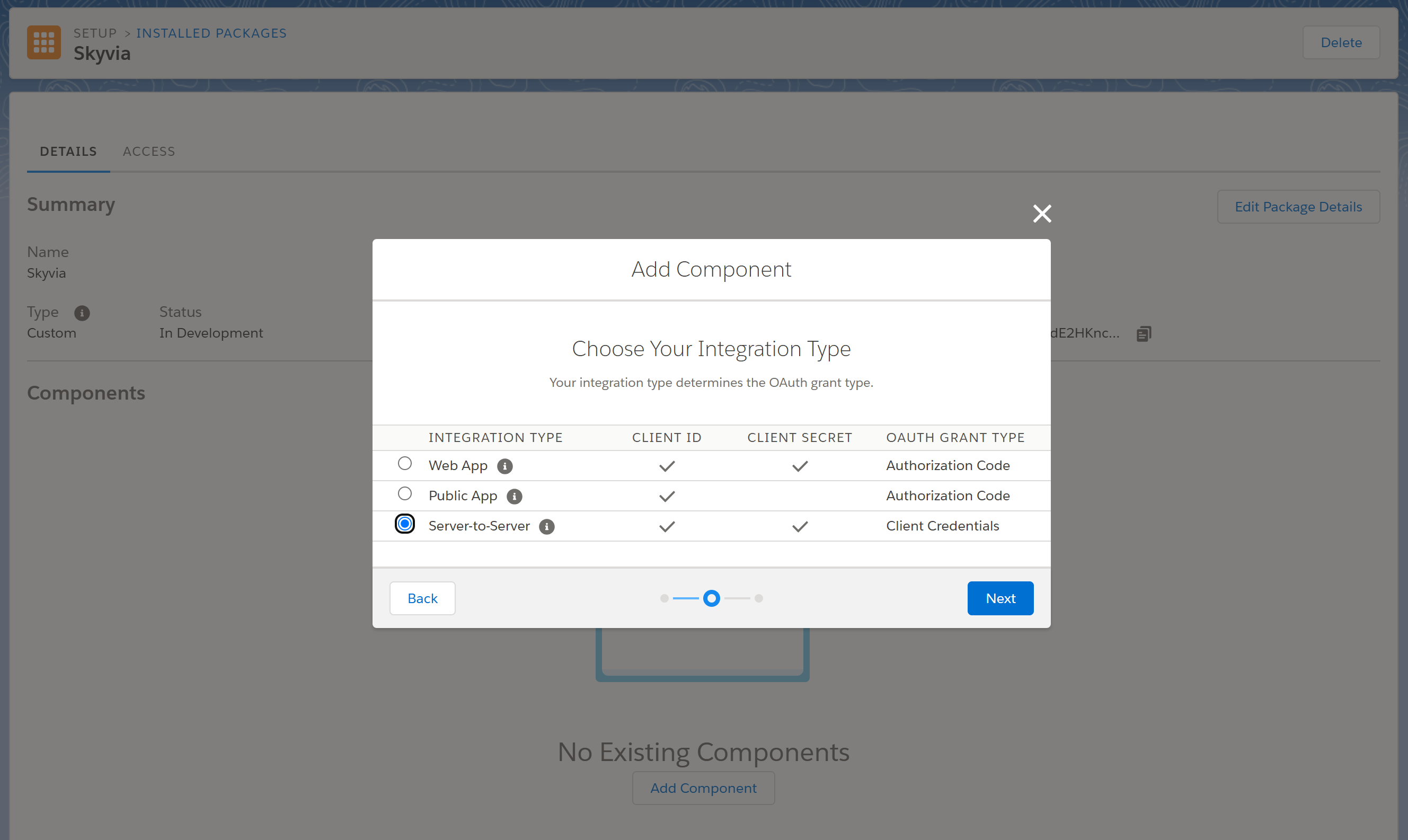Show info tooltip for Web App
This screenshot has height=840, width=1408.
[x=505, y=466]
